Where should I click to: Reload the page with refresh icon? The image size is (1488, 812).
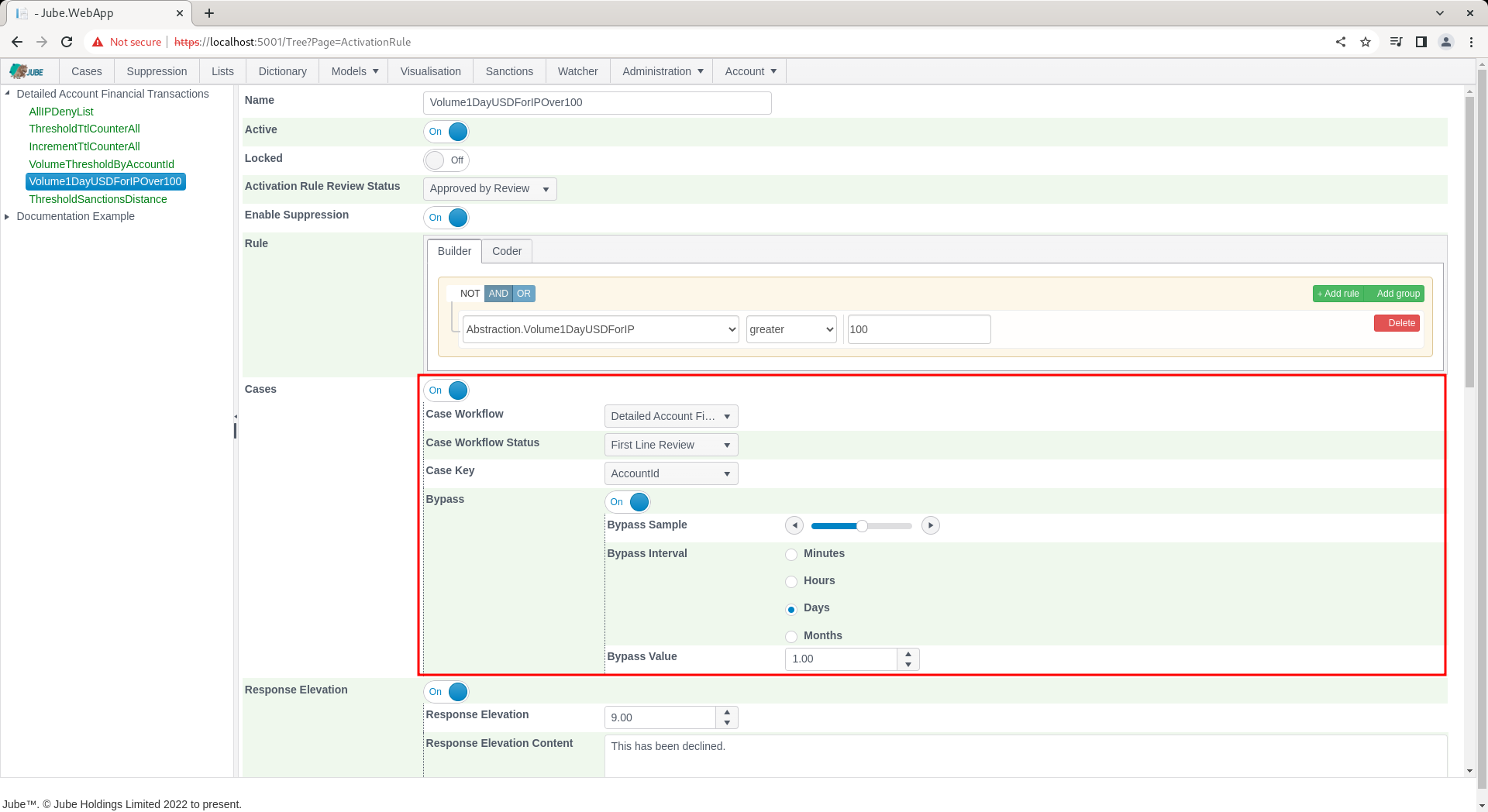coord(67,42)
